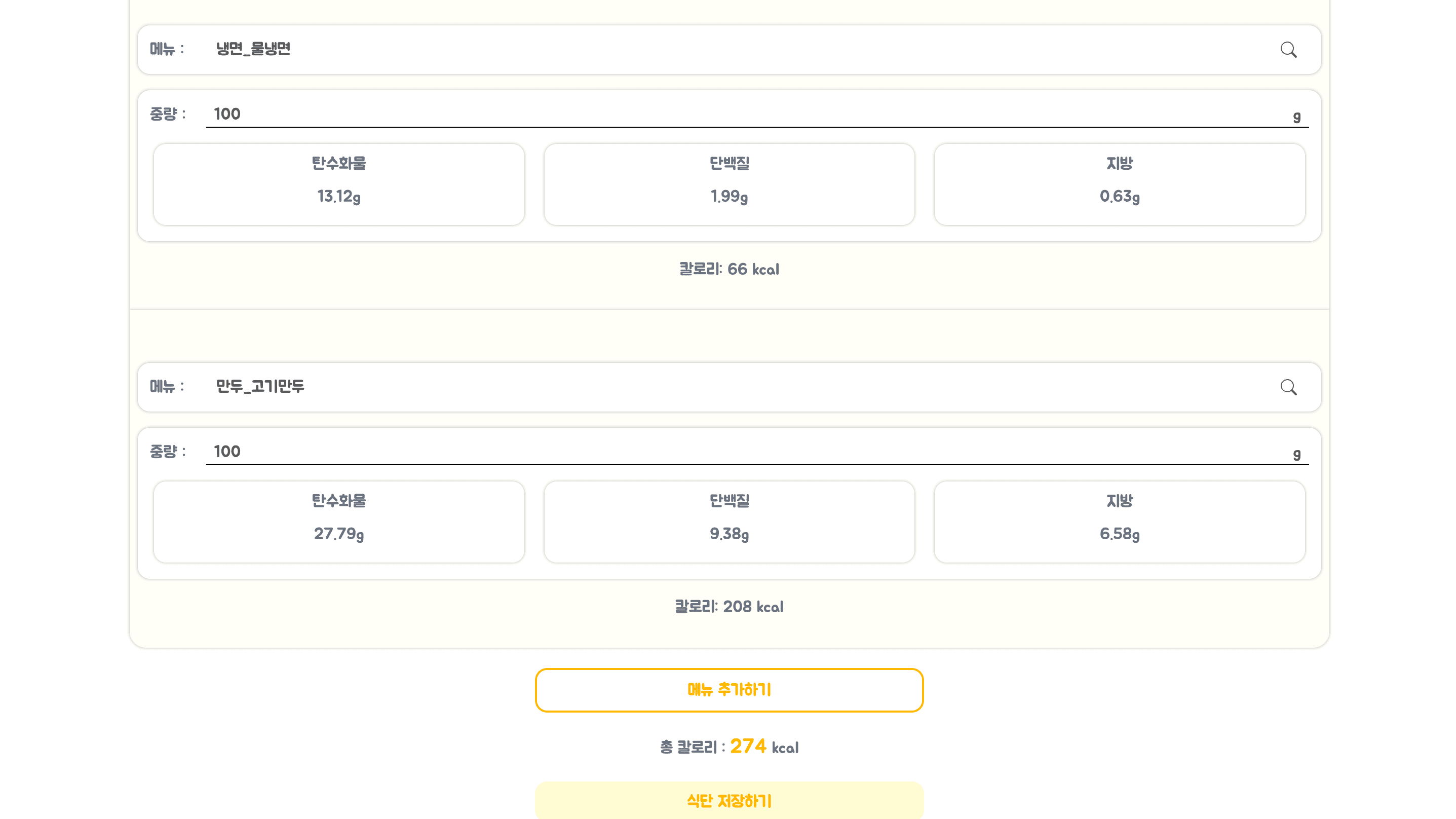This screenshot has width=1456, height=819.
Task: Select the 고기만두 탄수화물 27.79g card
Action: click(338, 522)
